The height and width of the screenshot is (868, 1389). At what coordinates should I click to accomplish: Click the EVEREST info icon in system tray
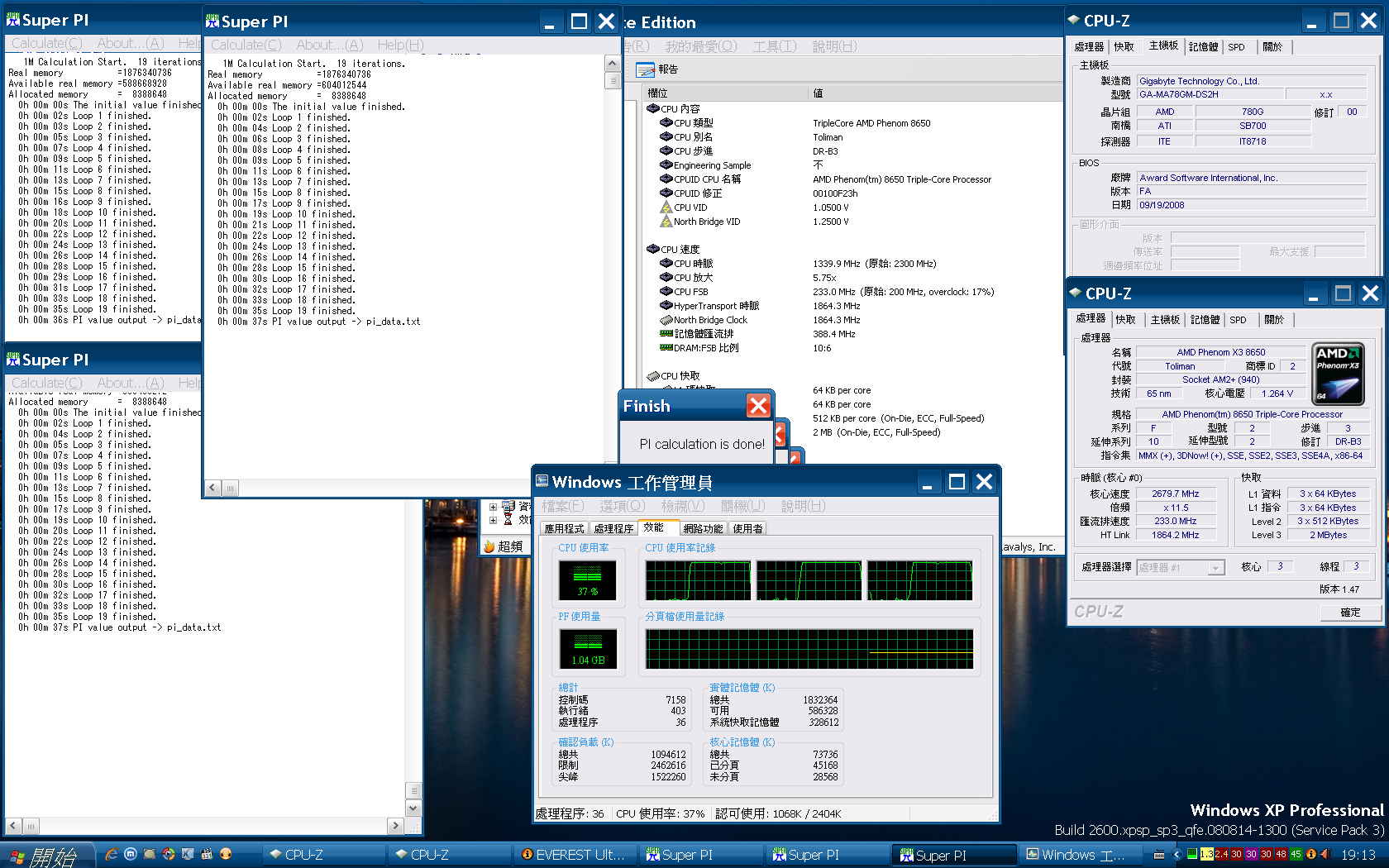(x=1311, y=854)
